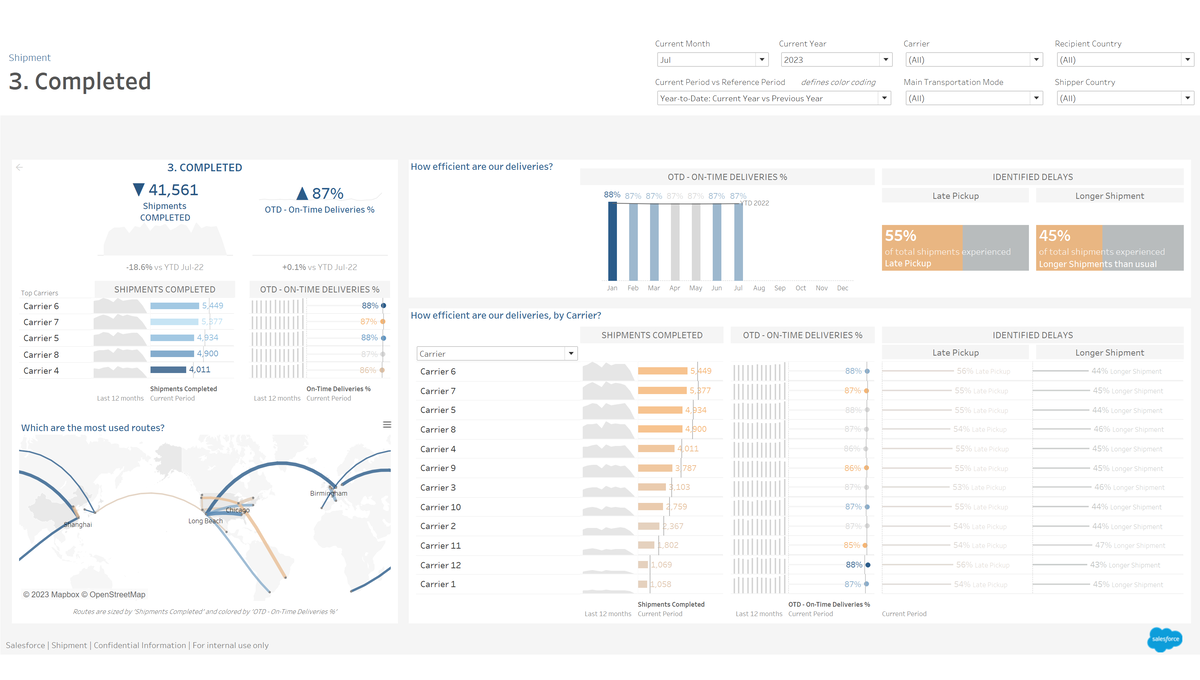The image size is (1200, 680).
Task: Click the Carrier 12 OTD 88% dot marker
Action: point(867,565)
